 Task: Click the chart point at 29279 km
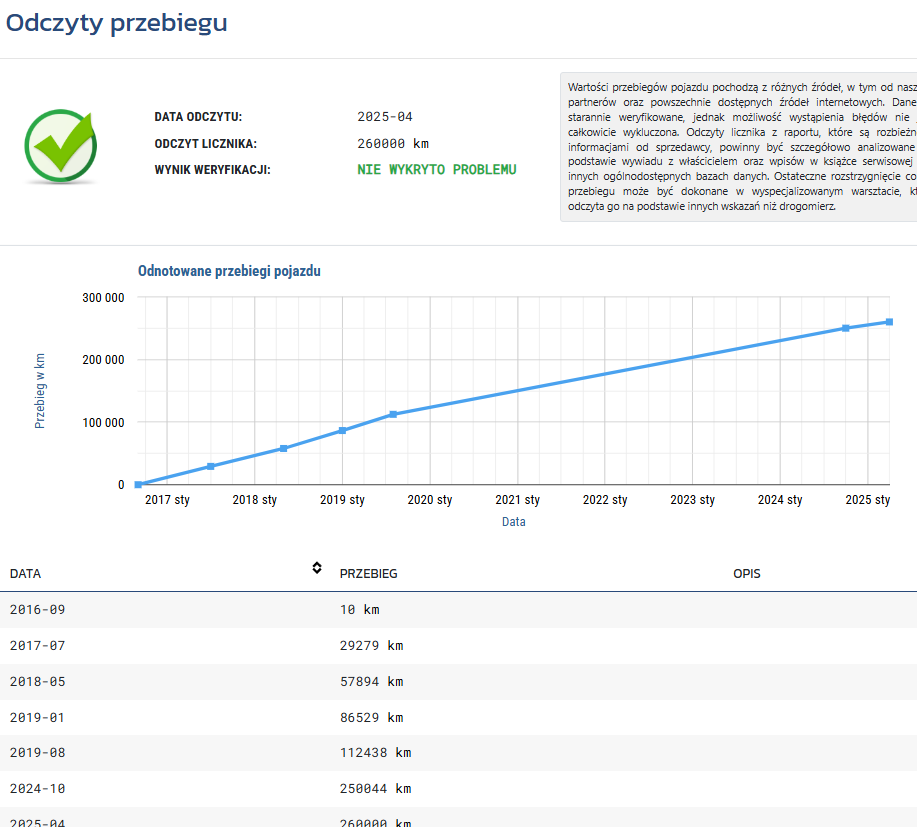coord(211,466)
